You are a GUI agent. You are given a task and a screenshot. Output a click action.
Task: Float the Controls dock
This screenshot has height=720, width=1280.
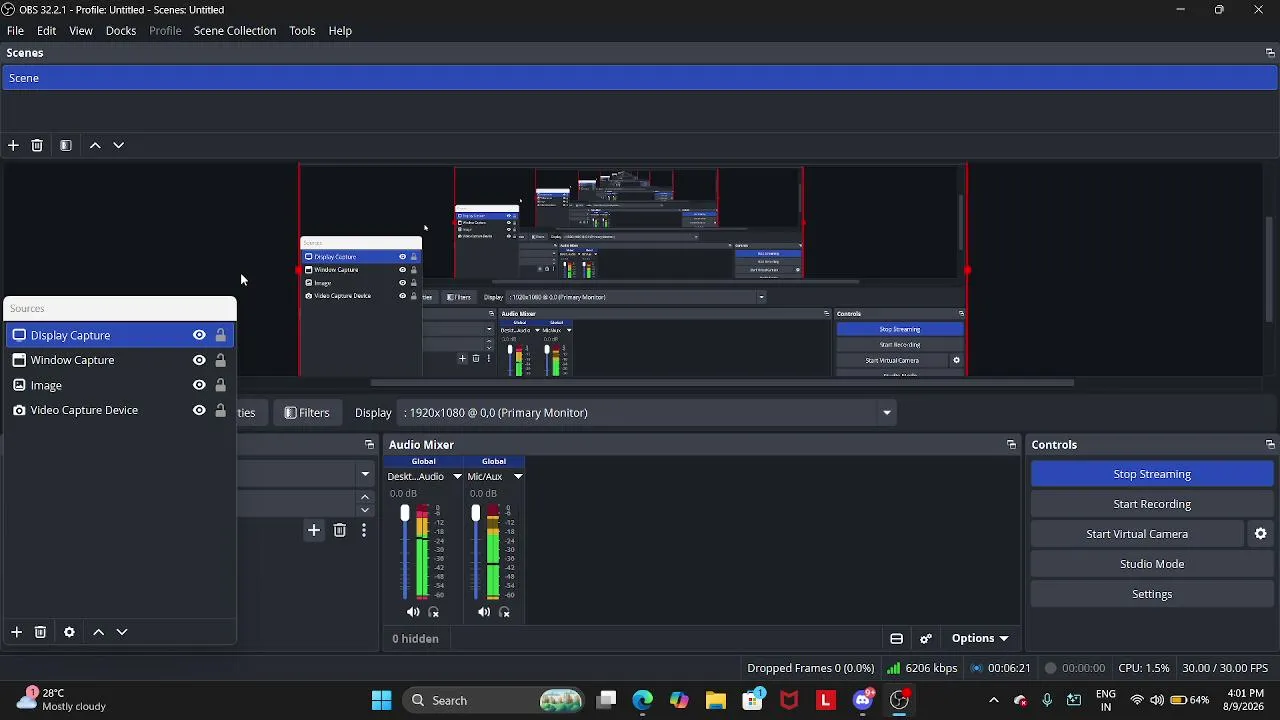pyautogui.click(x=1270, y=445)
